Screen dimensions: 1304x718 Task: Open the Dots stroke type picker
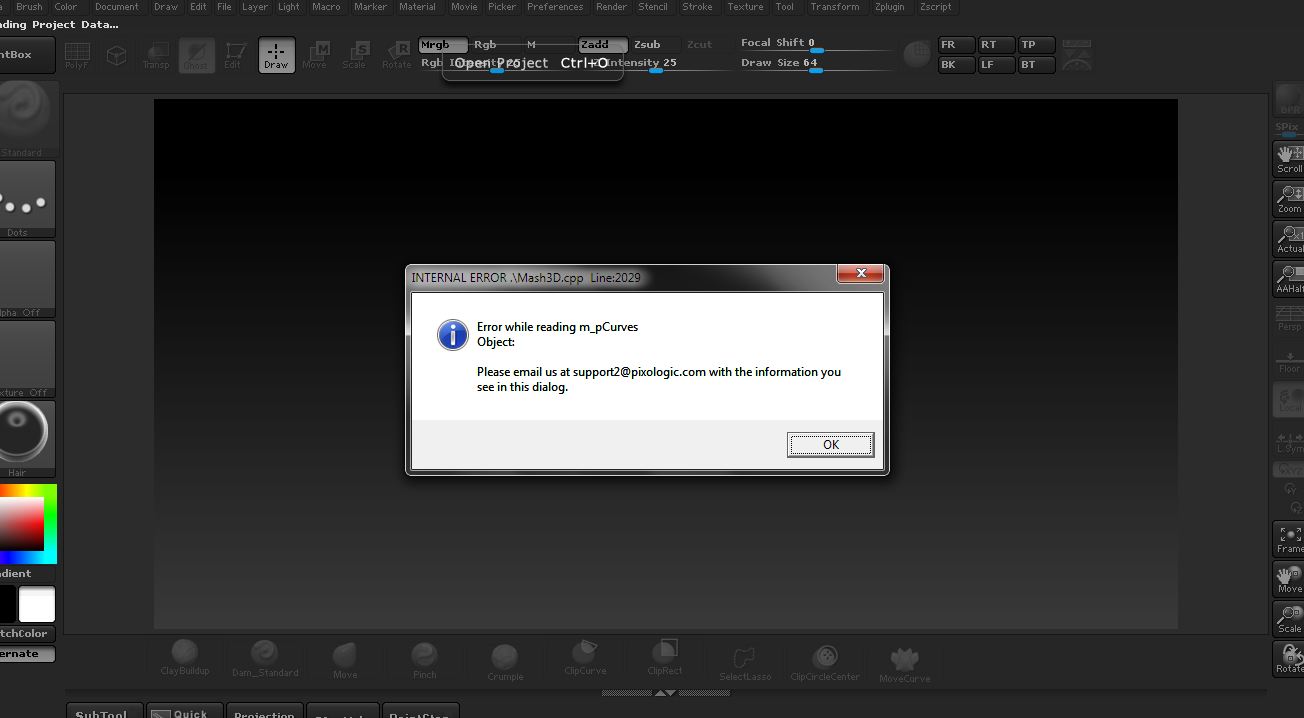point(25,199)
